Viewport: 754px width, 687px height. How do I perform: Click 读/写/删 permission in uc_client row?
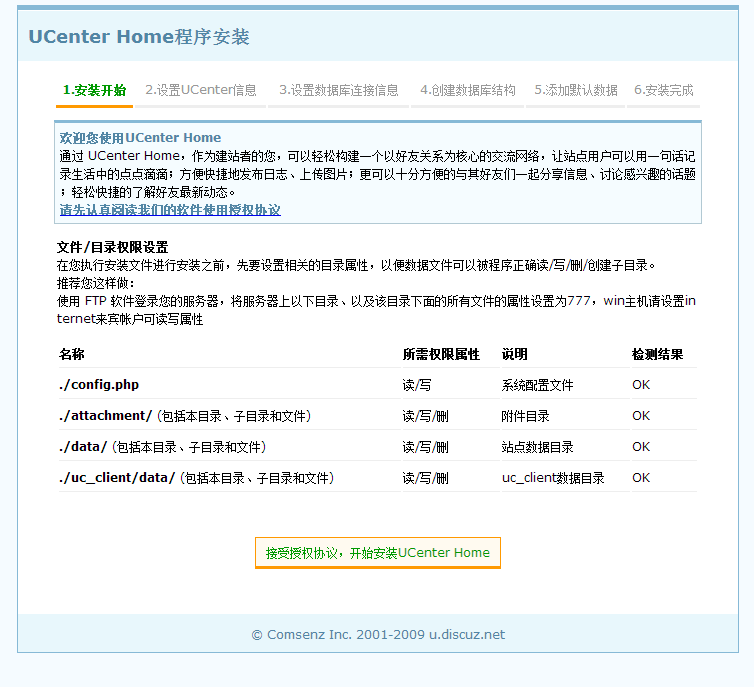pyautogui.click(x=426, y=478)
